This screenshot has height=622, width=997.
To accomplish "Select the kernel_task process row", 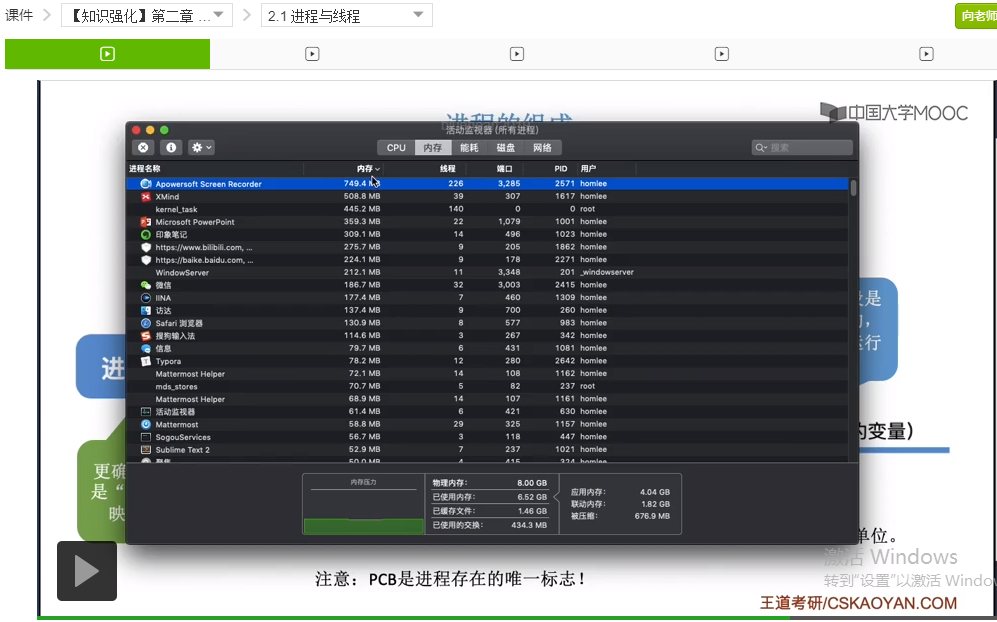I will tap(488, 209).
